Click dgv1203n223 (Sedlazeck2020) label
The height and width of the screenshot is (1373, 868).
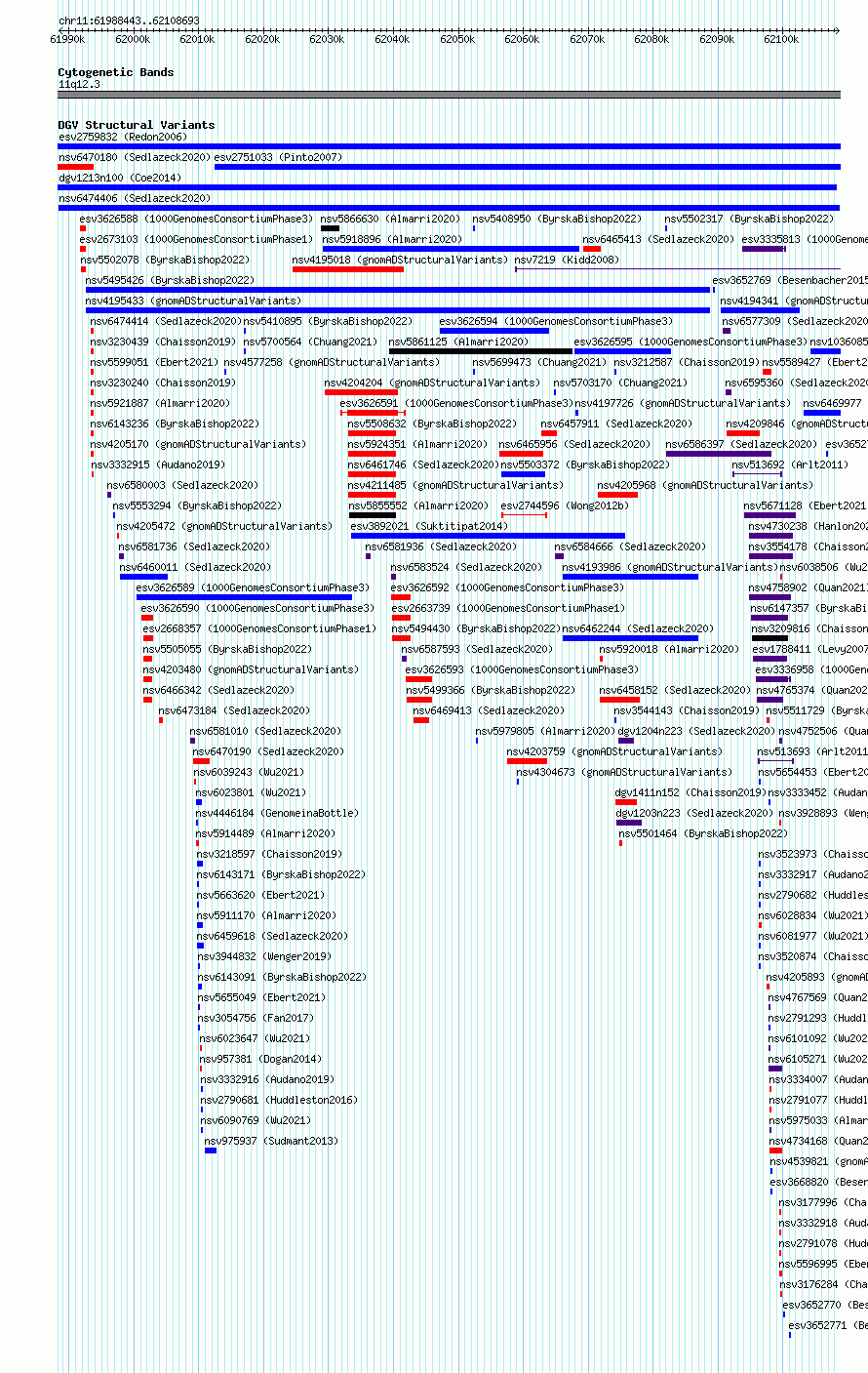[x=694, y=813]
